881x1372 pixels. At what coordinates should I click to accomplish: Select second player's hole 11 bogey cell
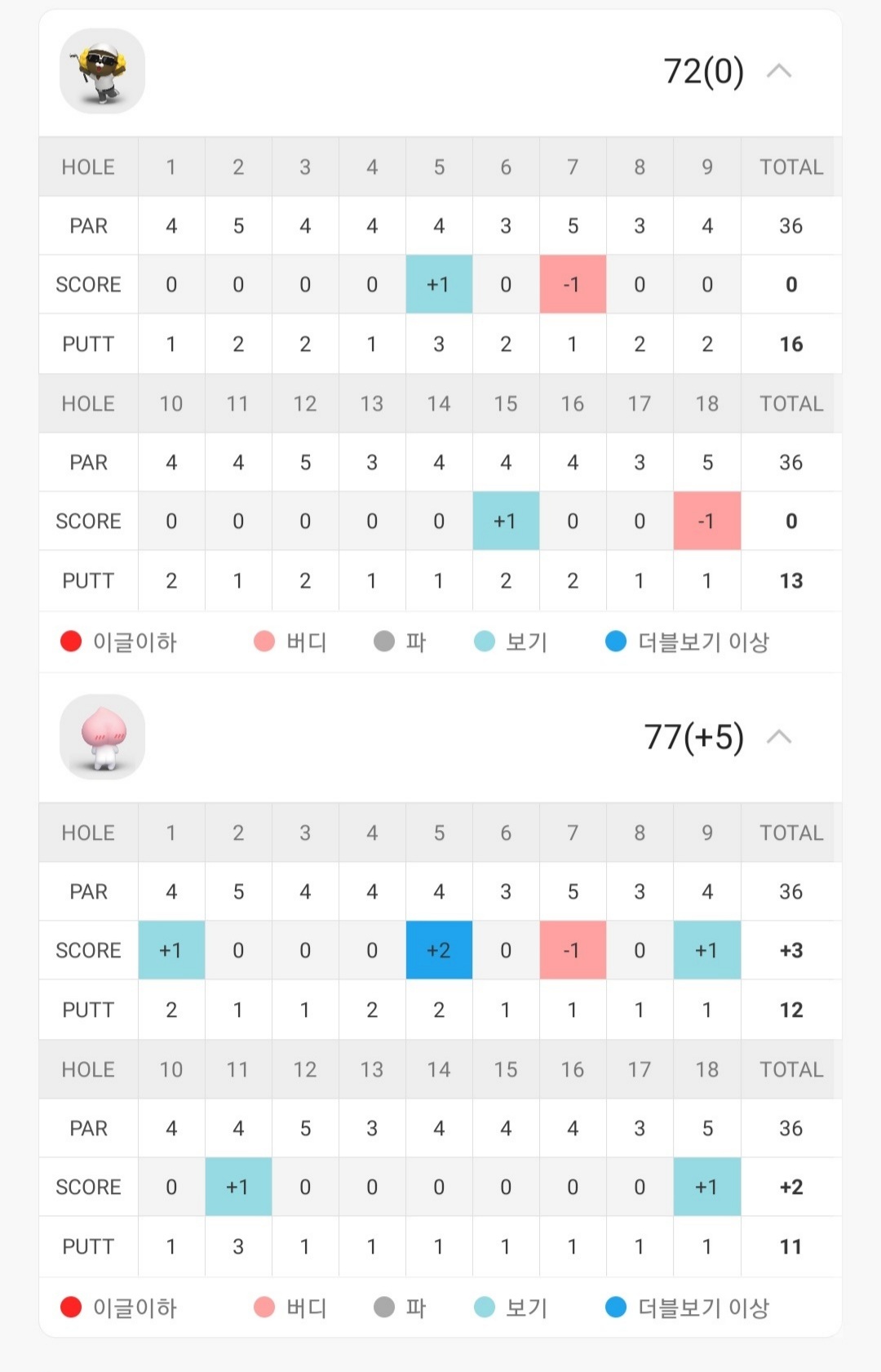[x=238, y=1187]
